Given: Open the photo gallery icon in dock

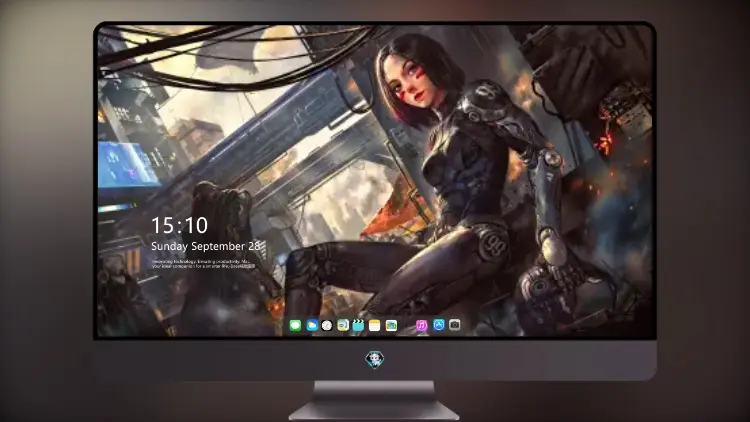Looking at the screenshot, I should click(x=391, y=325).
